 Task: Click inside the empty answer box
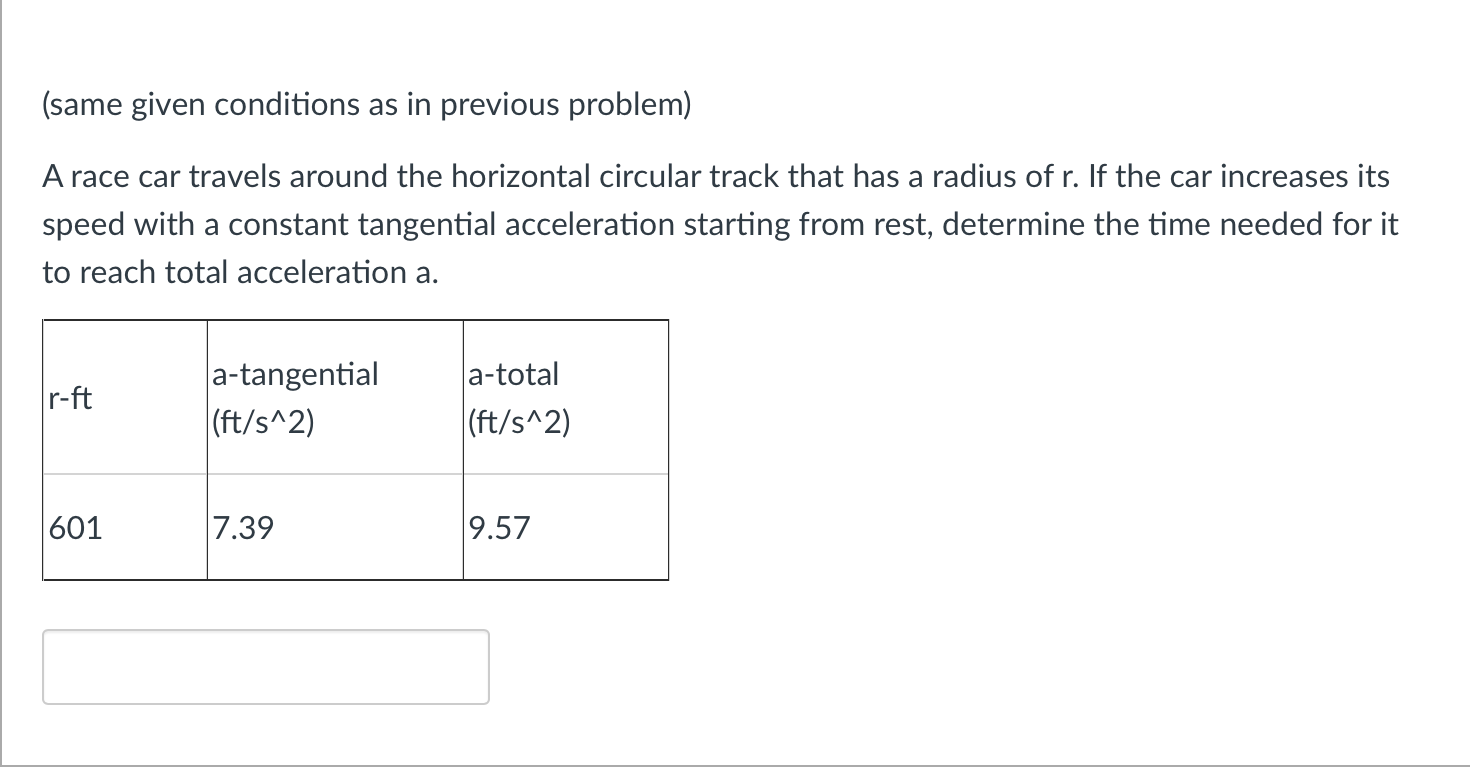[265, 666]
